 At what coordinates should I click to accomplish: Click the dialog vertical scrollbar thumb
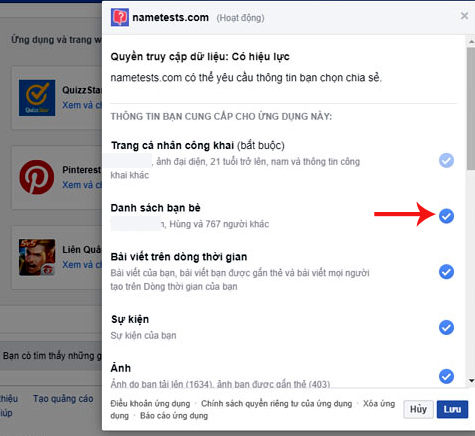471,109
